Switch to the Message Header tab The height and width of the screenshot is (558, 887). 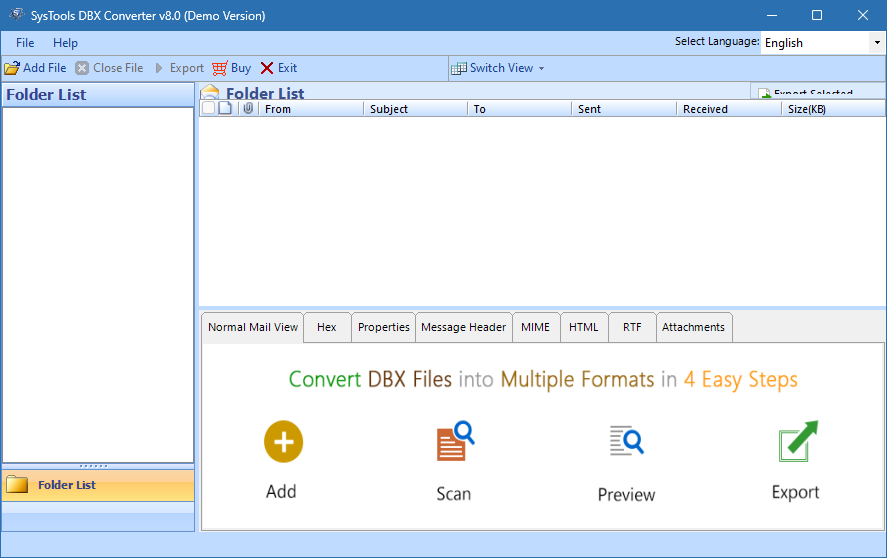tap(463, 327)
